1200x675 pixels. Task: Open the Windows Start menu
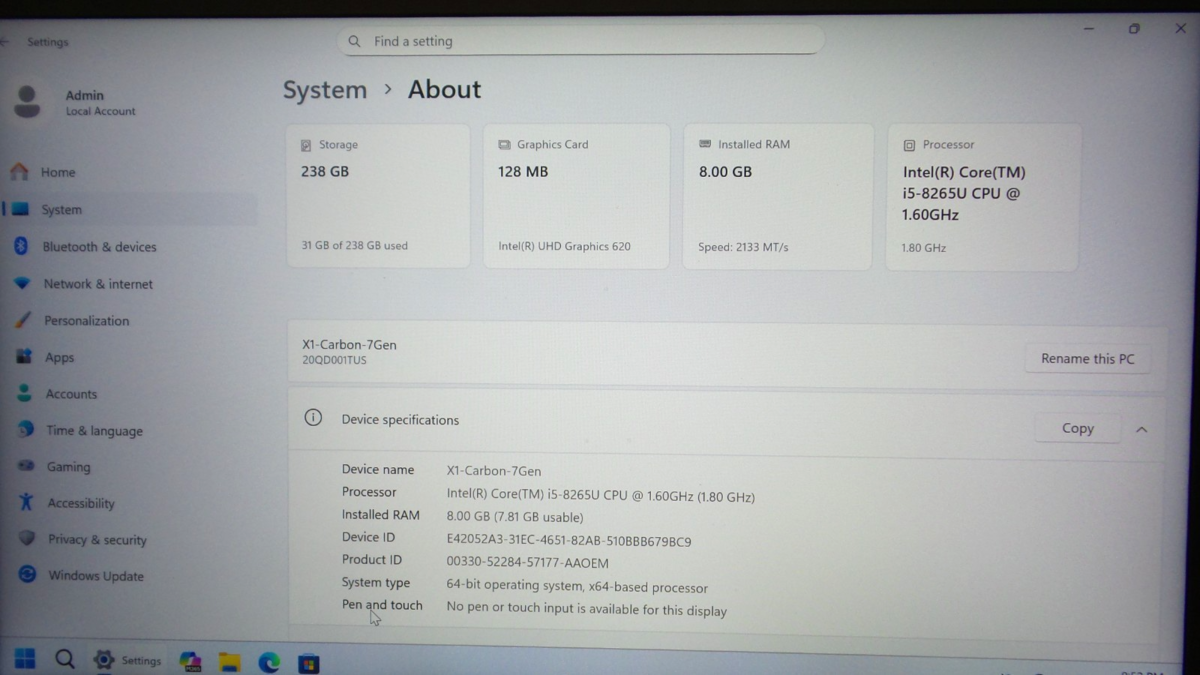coord(25,659)
